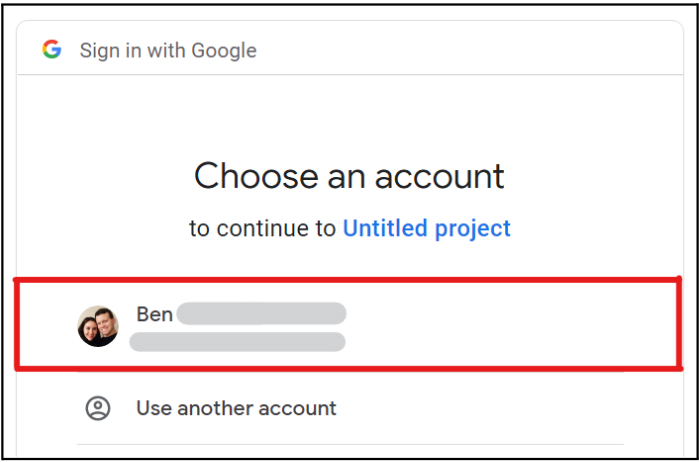Click the profile avatar photo for Ben
Screen dimensions: 699x462
tap(98, 326)
